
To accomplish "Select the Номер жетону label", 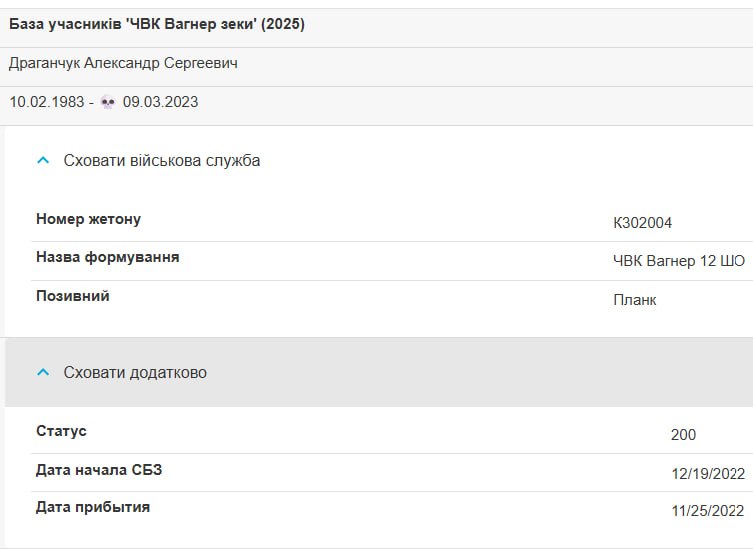I will click(x=88, y=219).
